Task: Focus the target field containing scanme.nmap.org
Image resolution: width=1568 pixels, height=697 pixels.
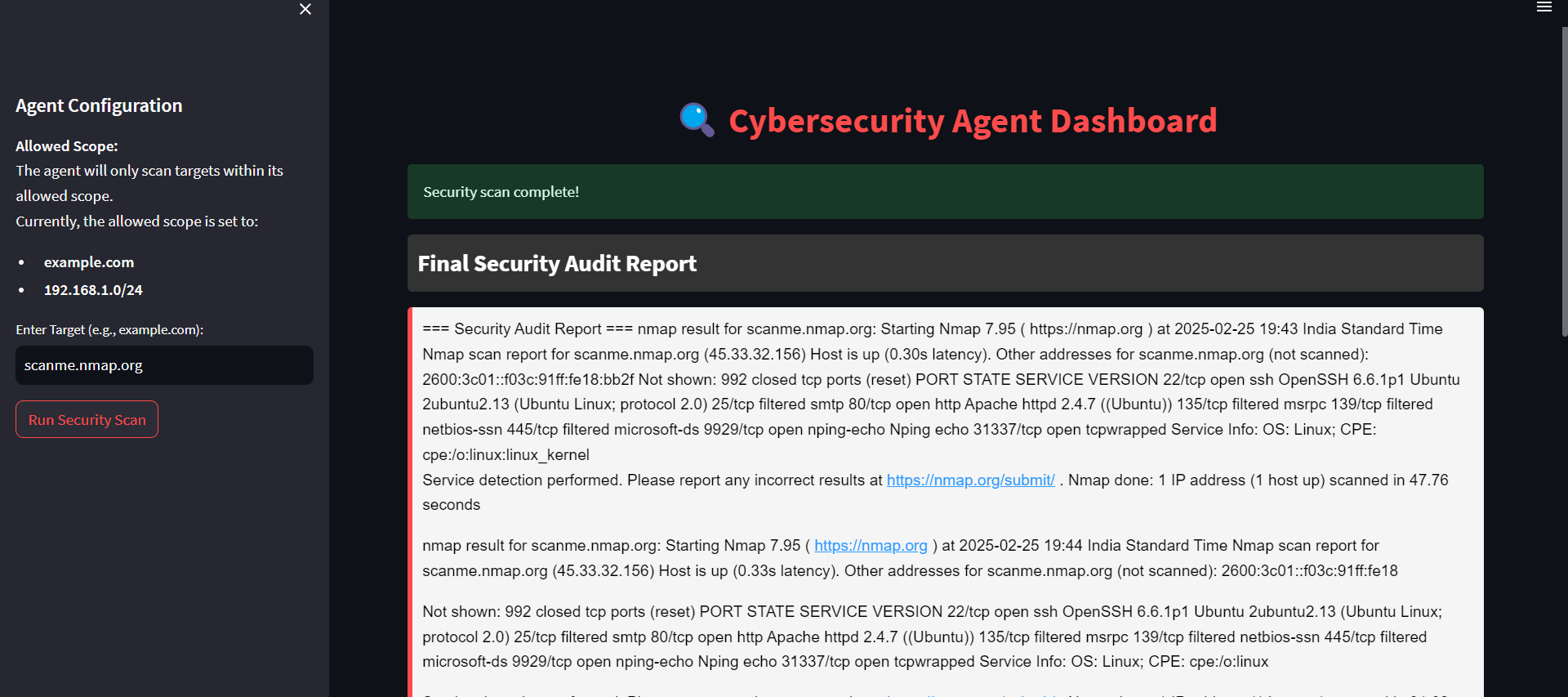Action: [164, 365]
